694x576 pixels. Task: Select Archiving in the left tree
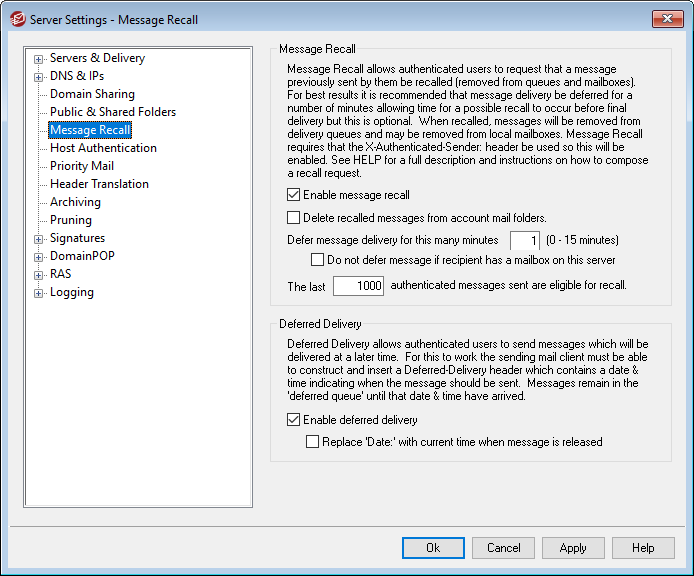[x=75, y=202]
